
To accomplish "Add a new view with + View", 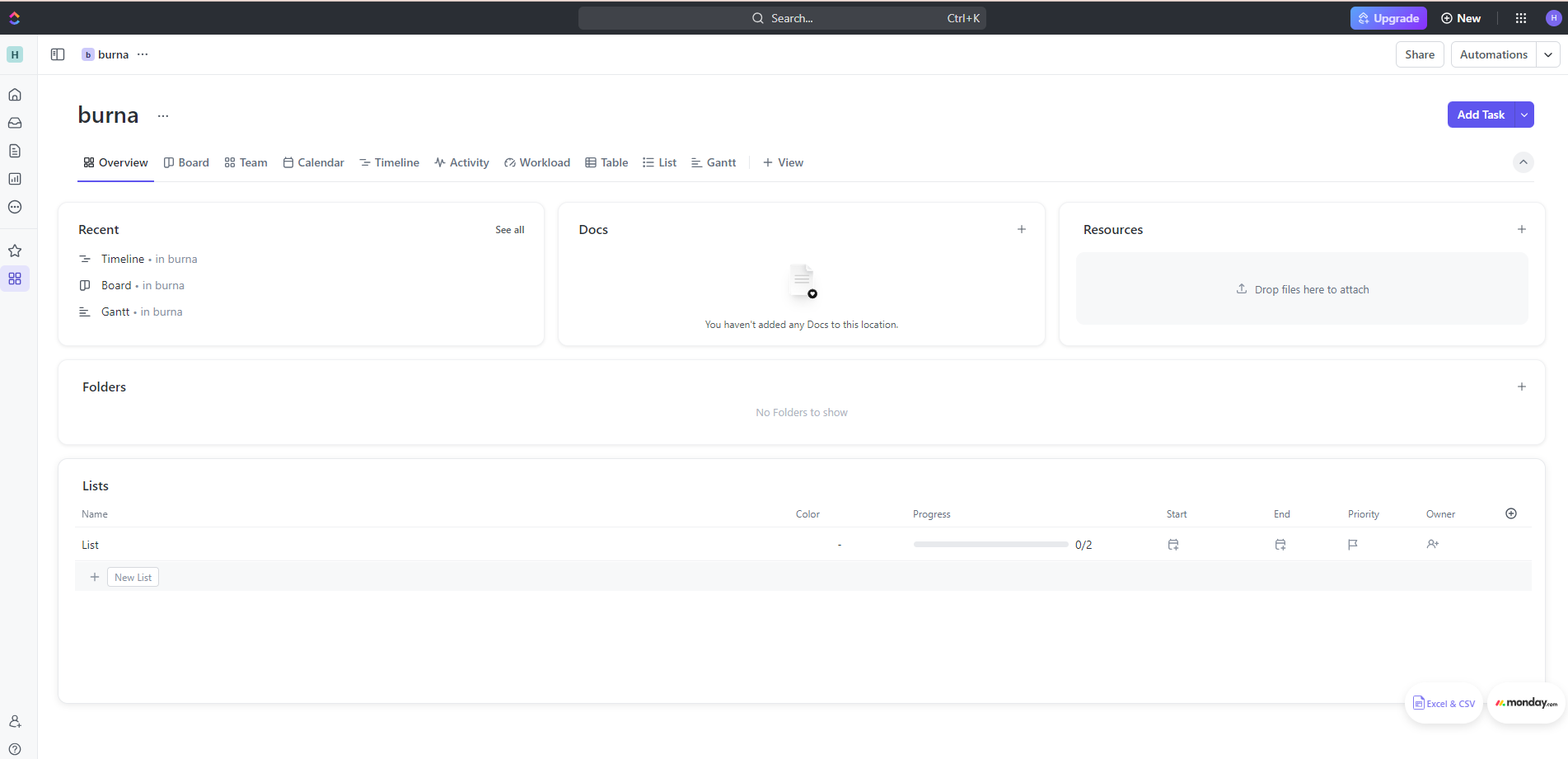I will click(783, 162).
